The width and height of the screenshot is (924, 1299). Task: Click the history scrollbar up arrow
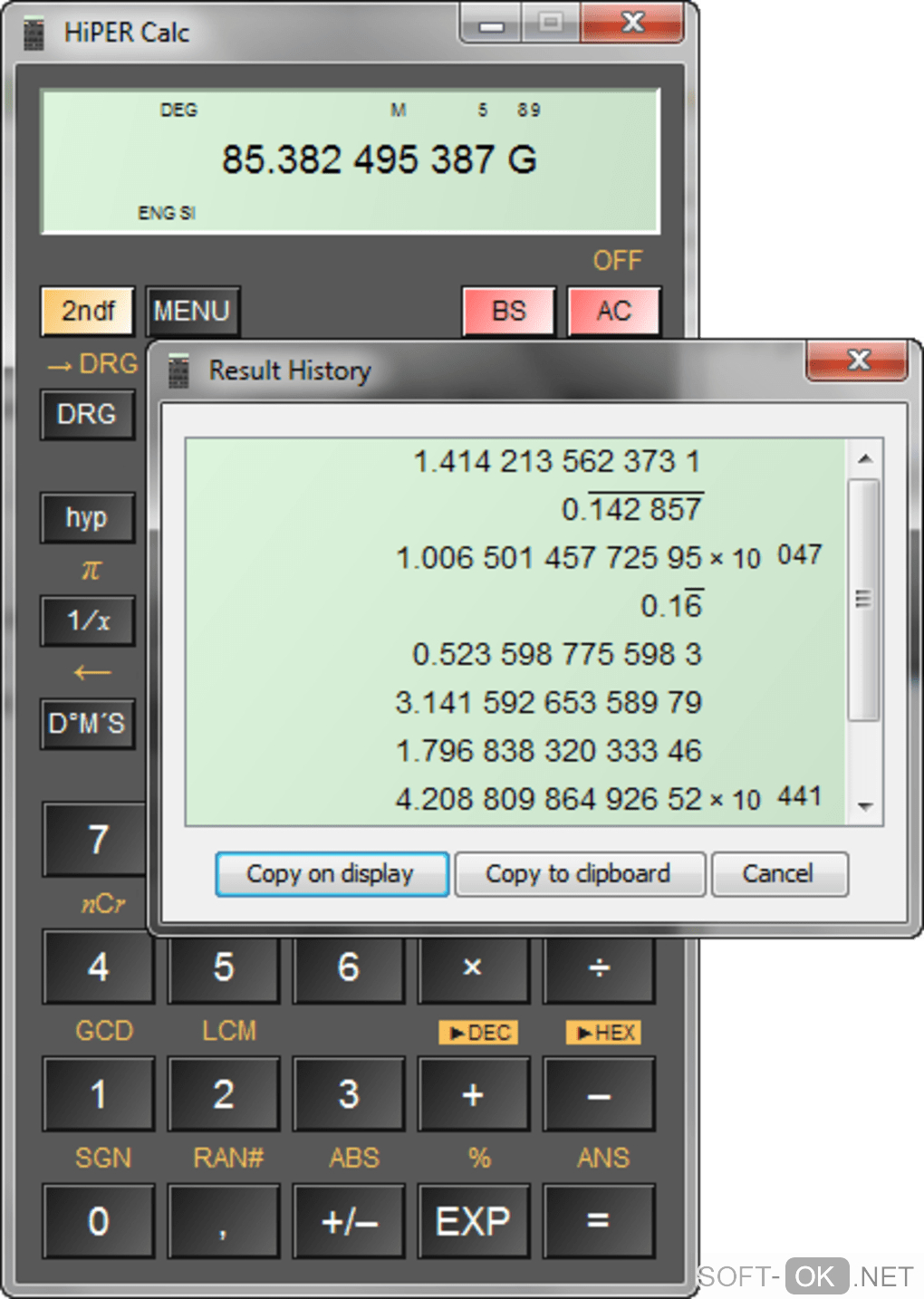tap(865, 458)
